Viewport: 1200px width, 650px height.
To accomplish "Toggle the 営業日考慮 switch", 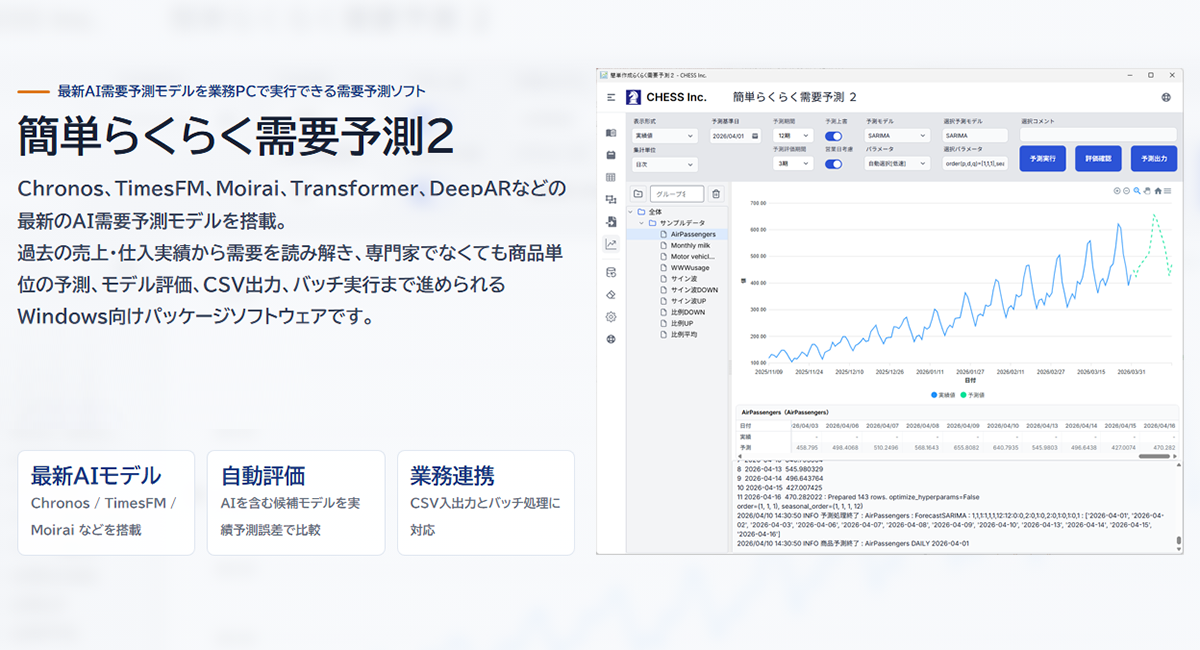I will 833,164.
